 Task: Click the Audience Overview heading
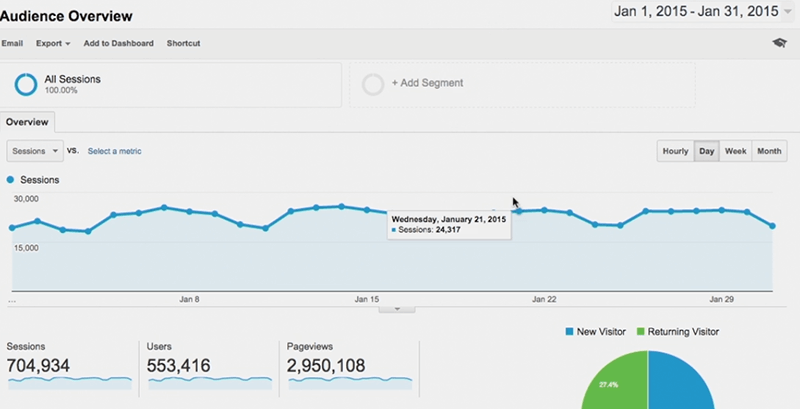pos(66,16)
